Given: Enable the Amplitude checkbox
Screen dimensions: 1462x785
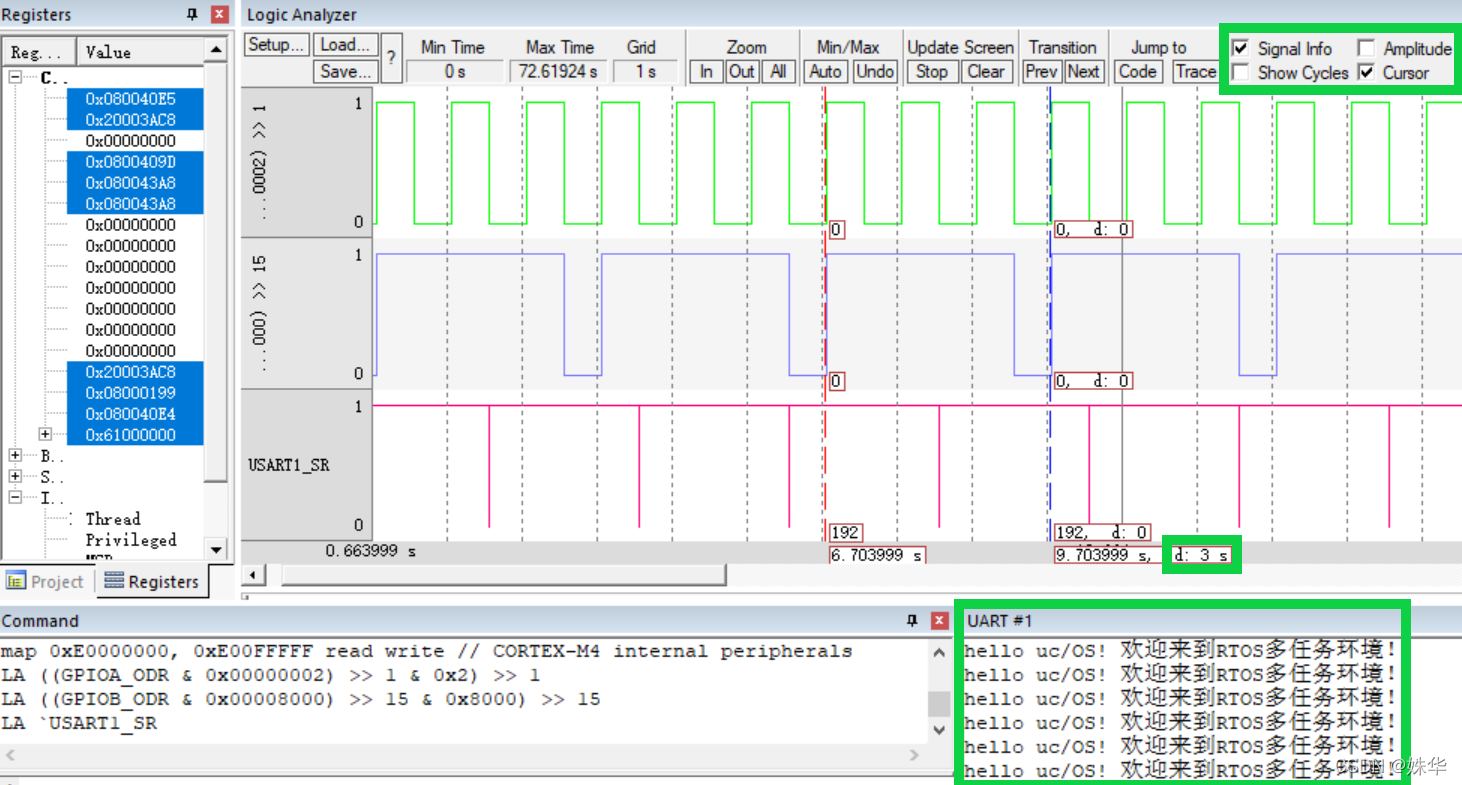Looking at the screenshot, I should point(1365,48).
